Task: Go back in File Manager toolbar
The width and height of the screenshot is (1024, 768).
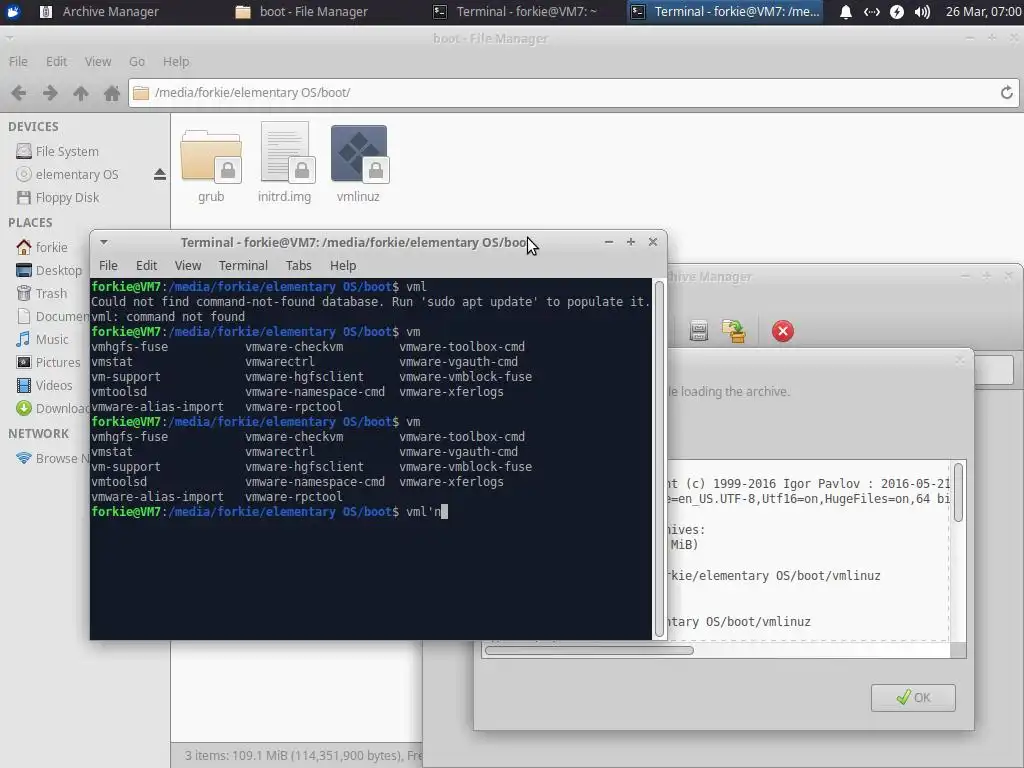Action: [19, 93]
